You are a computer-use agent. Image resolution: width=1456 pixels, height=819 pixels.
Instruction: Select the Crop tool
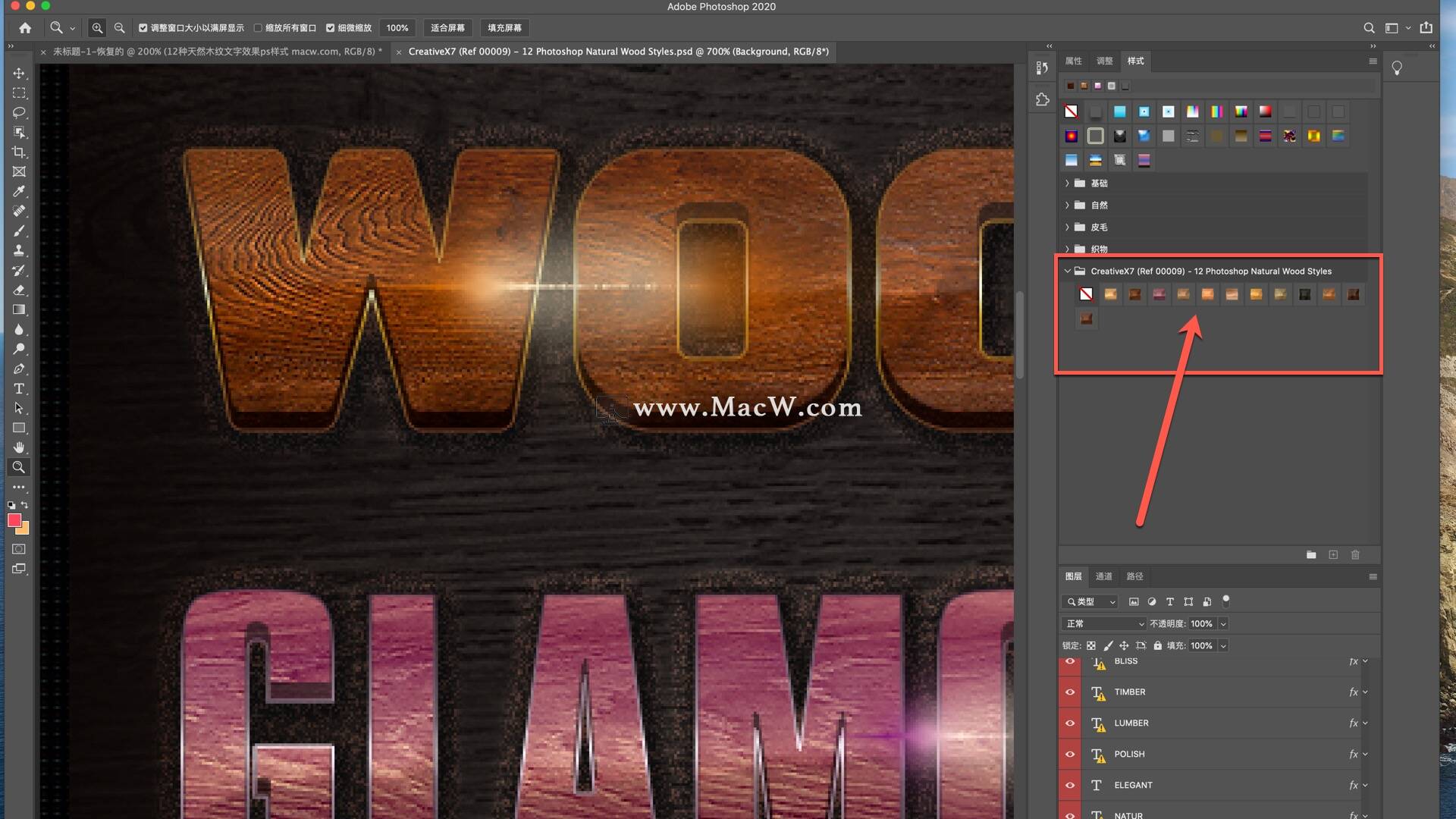pyautogui.click(x=19, y=152)
